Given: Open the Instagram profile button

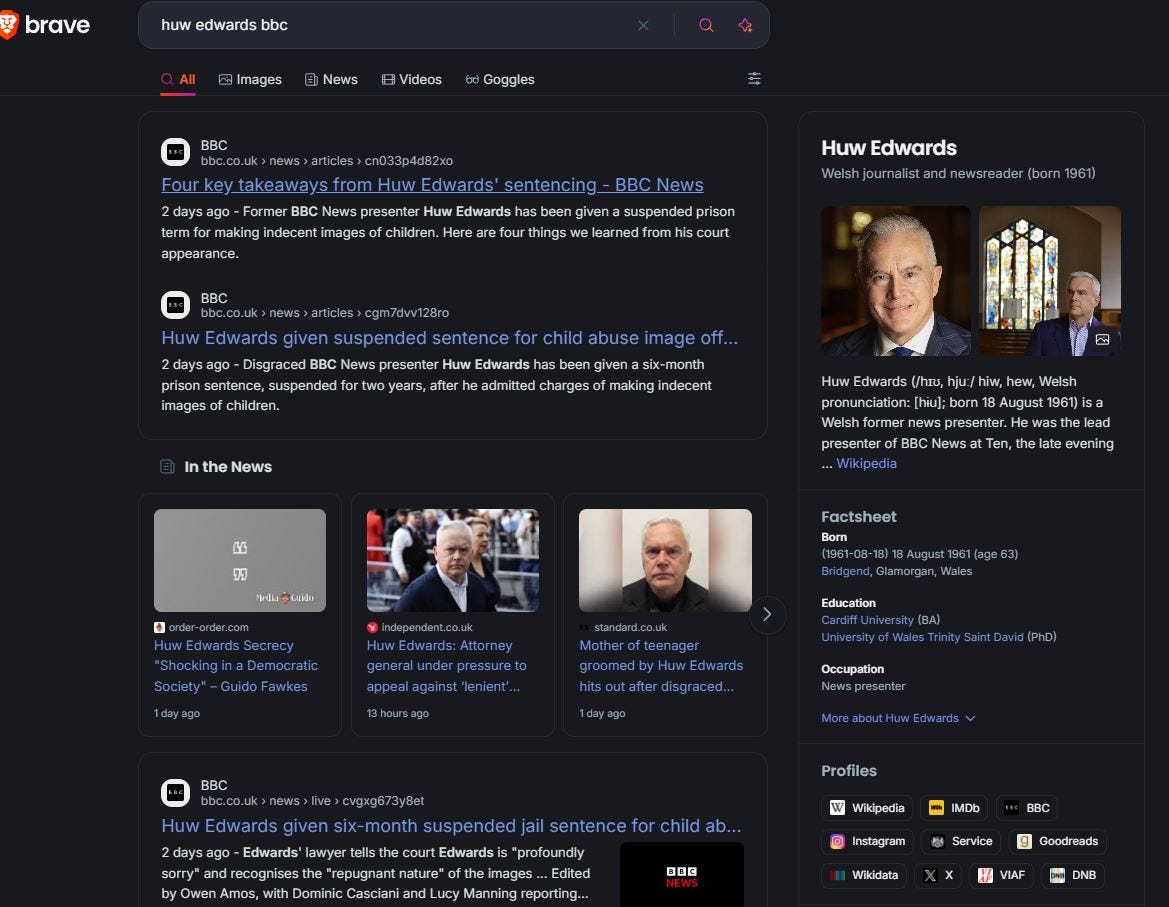Looking at the screenshot, I should click(868, 841).
